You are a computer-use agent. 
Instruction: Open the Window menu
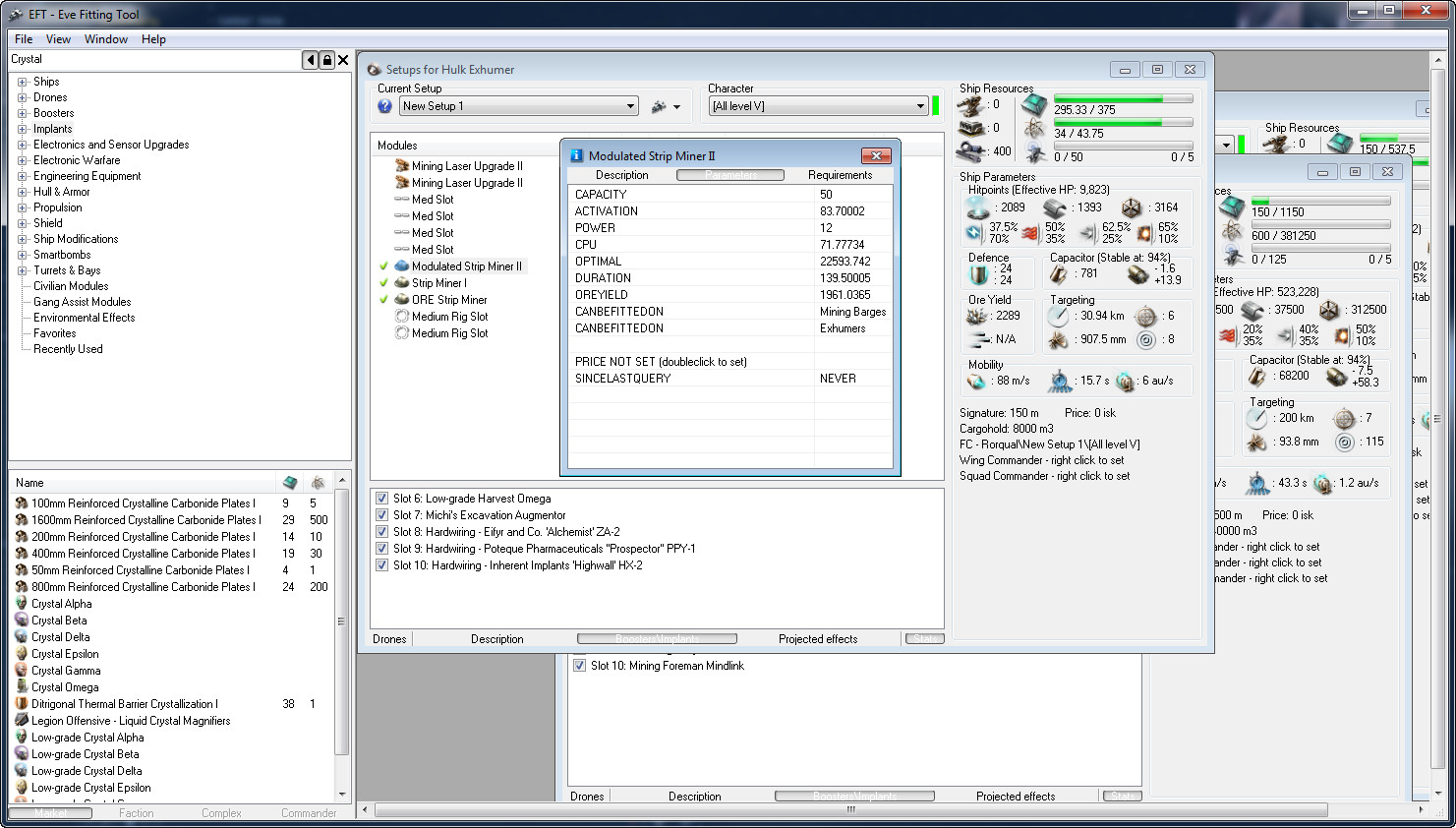pyautogui.click(x=106, y=39)
